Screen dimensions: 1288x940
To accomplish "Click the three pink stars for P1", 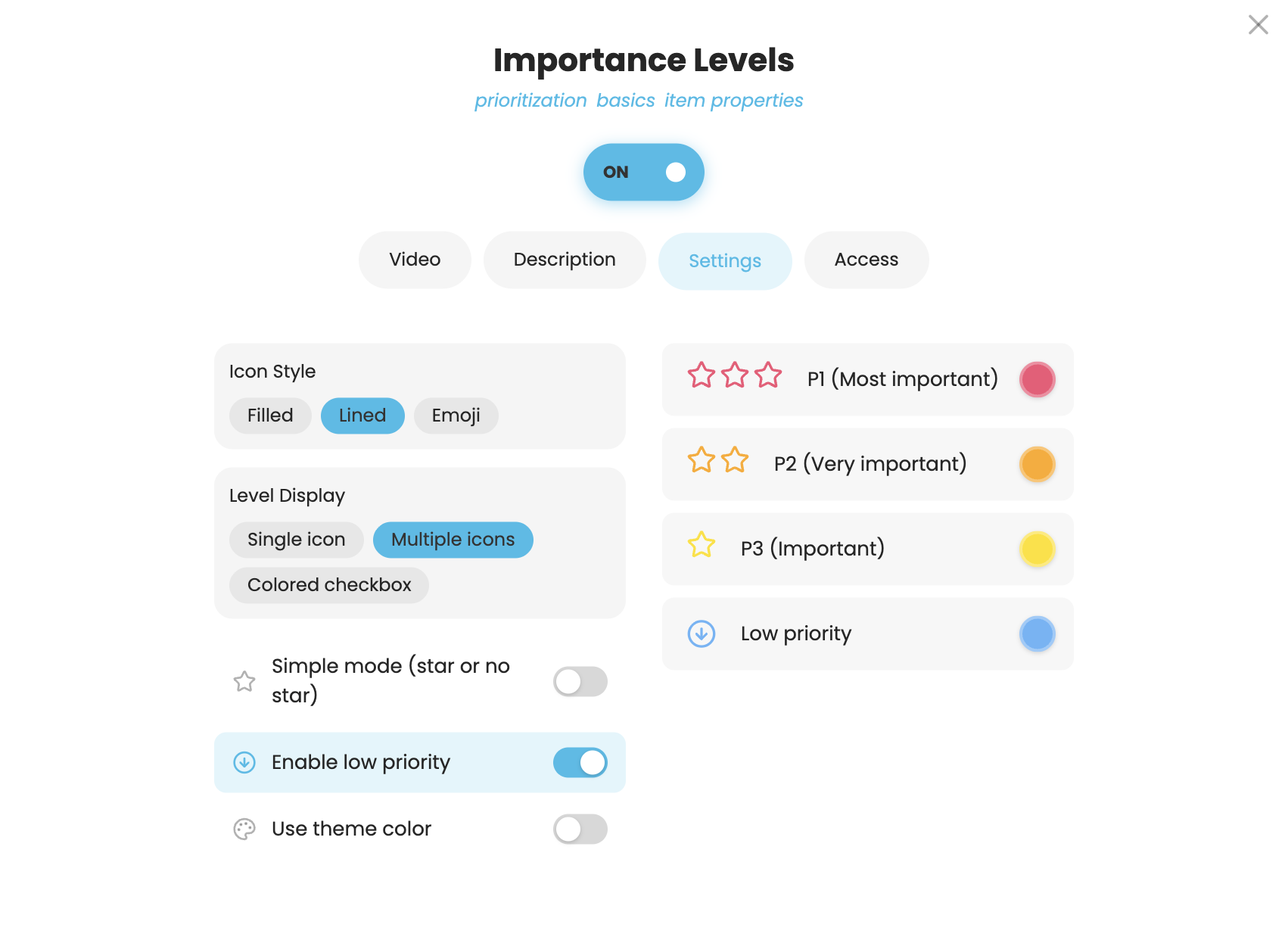I will (735, 375).
